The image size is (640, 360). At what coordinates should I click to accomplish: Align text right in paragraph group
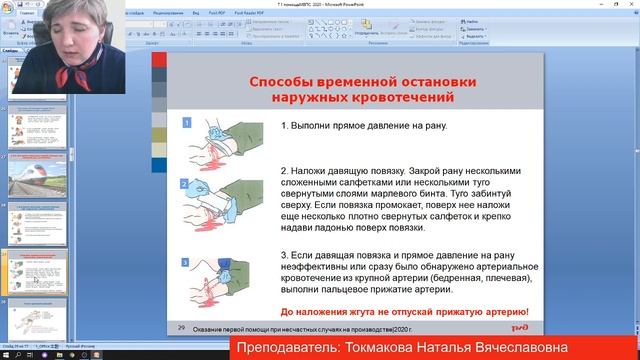216,34
